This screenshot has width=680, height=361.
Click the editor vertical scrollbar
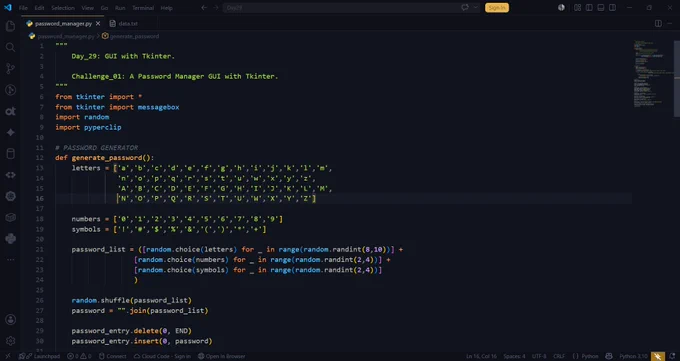pyautogui.click(x=677, y=78)
